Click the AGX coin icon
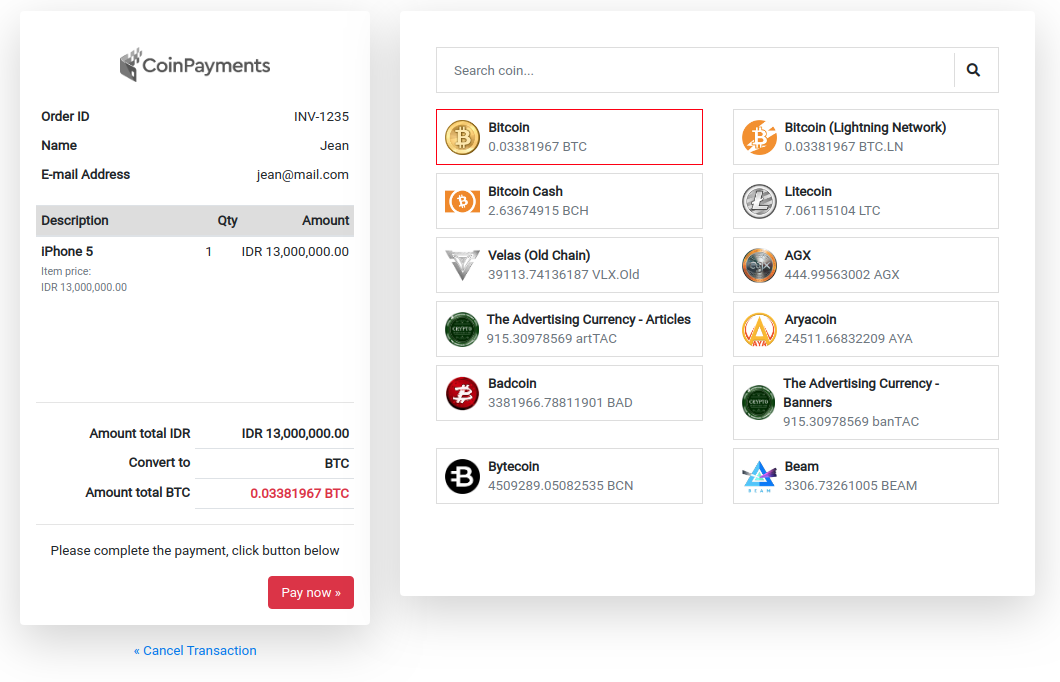The width and height of the screenshot is (1060, 682). pyautogui.click(x=759, y=265)
